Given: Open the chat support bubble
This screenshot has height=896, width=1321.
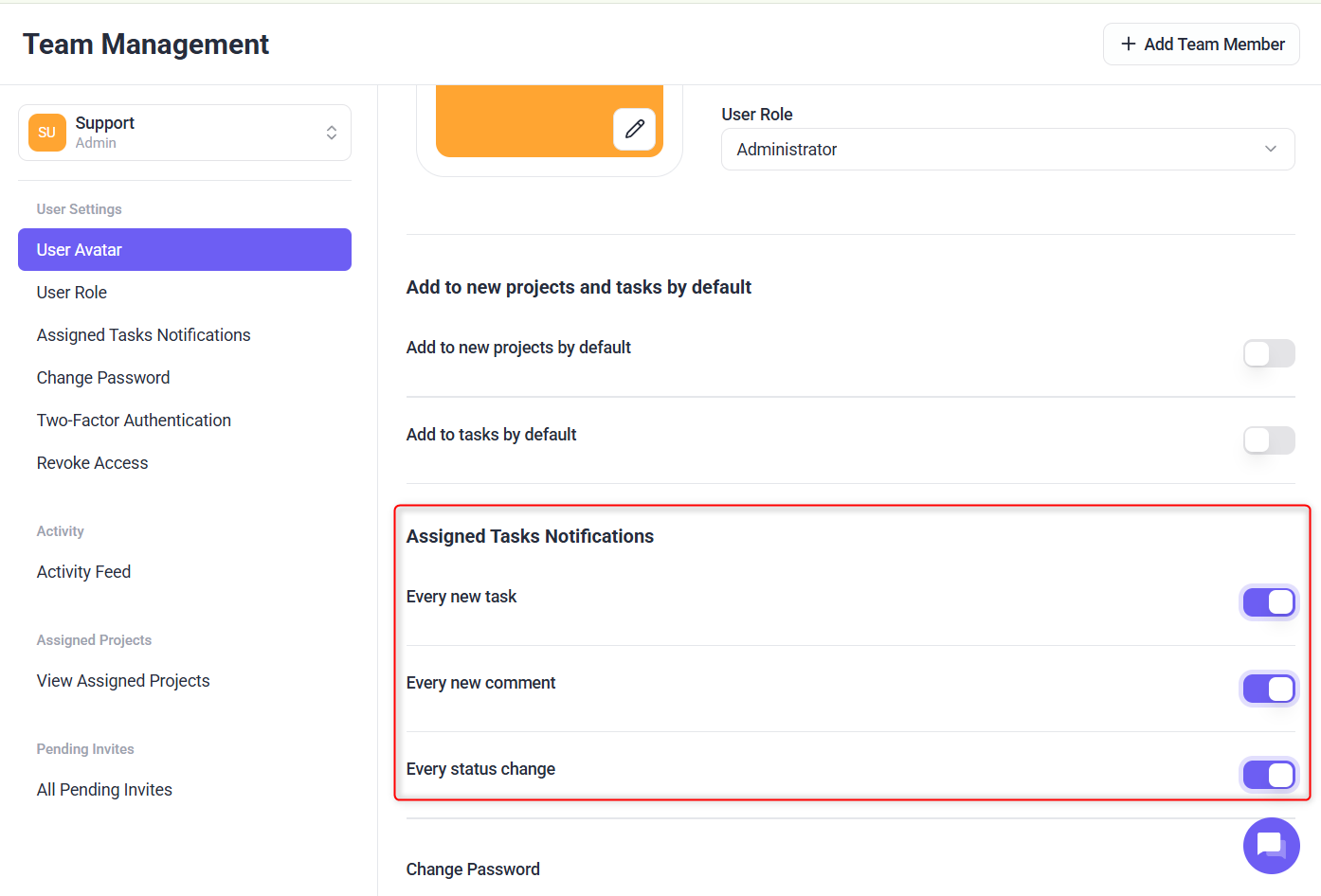Looking at the screenshot, I should pyautogui.click(x=1271, y=846).
